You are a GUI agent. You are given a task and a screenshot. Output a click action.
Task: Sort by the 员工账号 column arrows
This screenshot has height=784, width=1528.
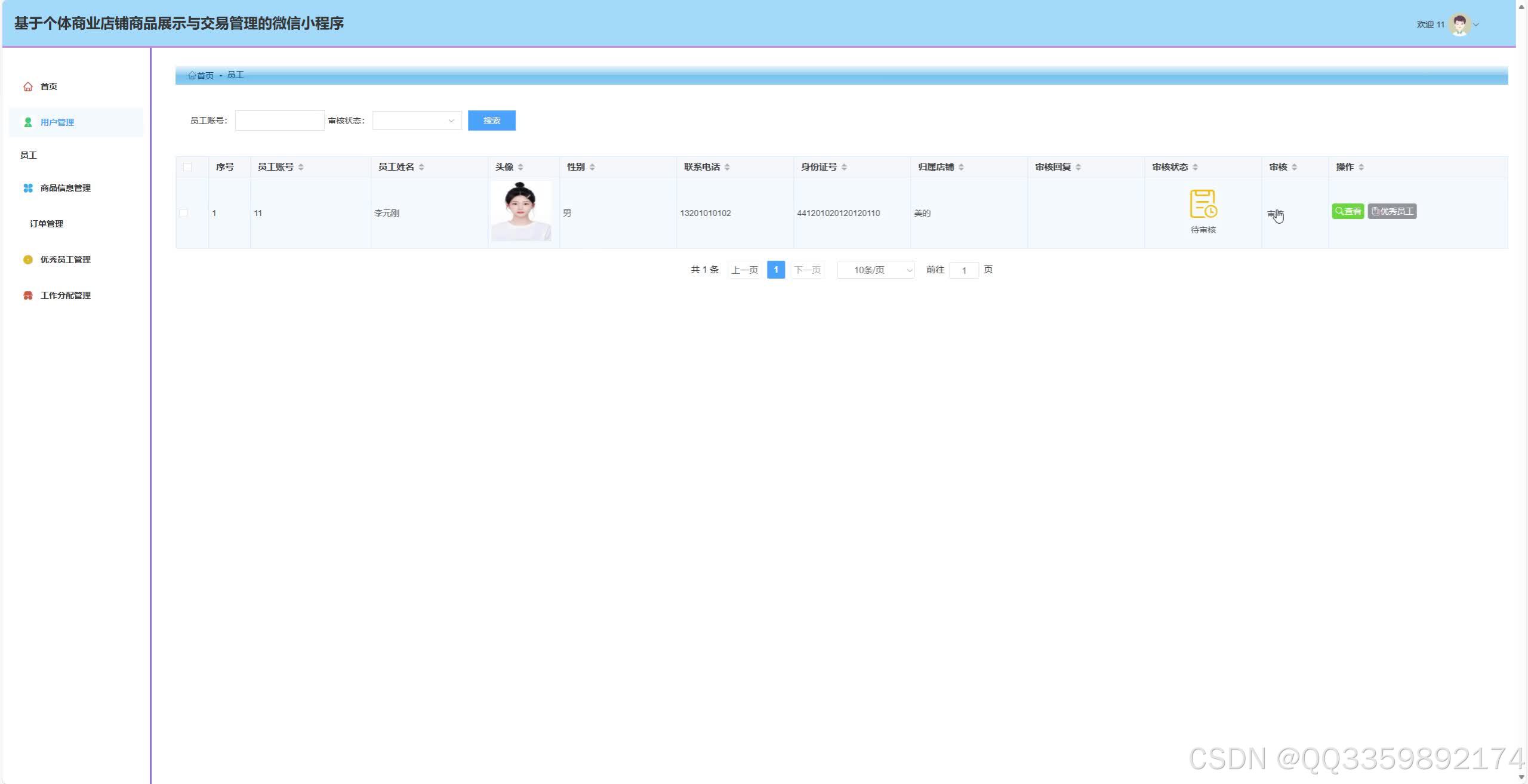pyautogui.click(x=301, y=167)
